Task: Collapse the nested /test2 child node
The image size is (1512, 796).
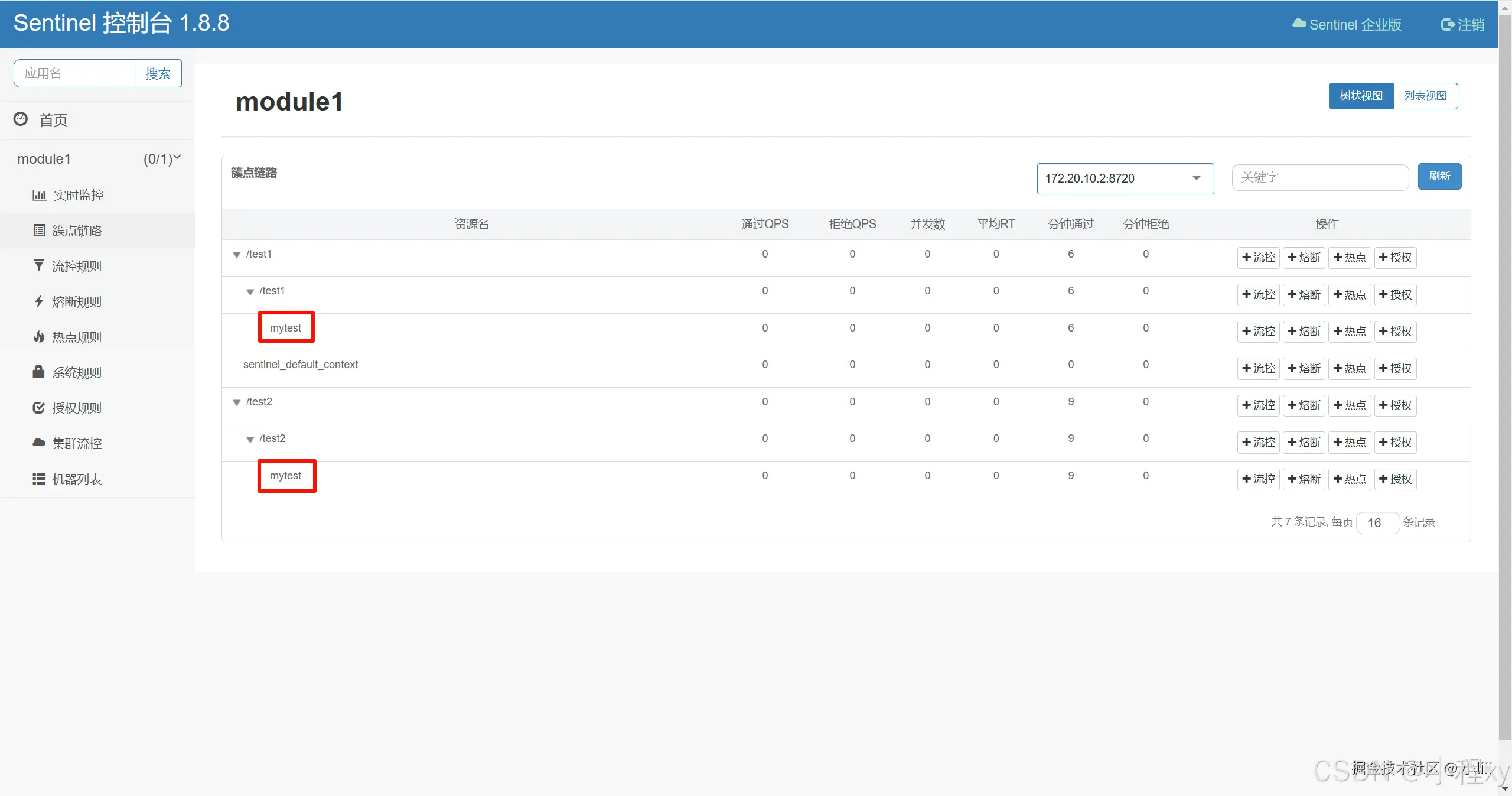Action: pyautogui.click(x=250, y=439)
